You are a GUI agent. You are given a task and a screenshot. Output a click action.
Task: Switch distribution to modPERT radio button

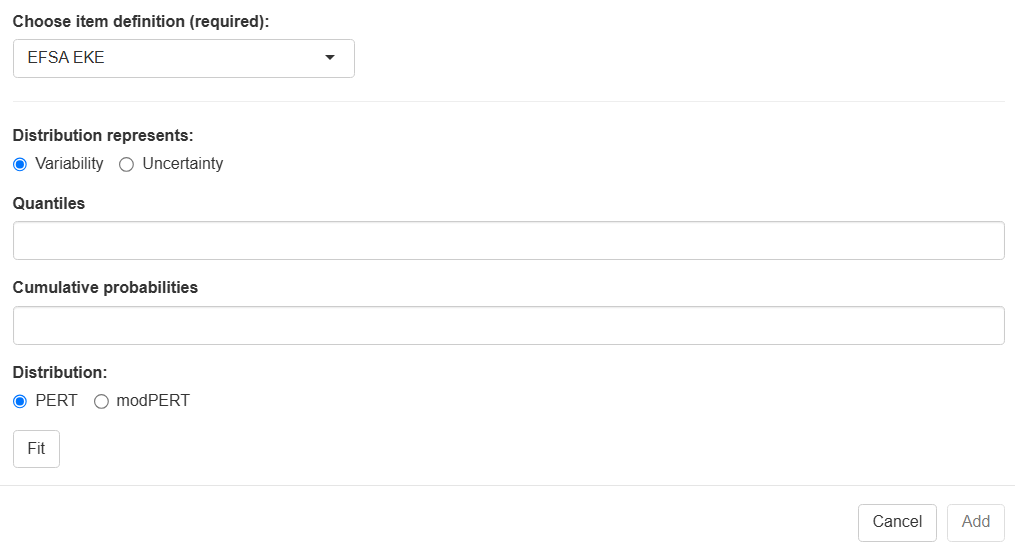click(x=101, y=401)
